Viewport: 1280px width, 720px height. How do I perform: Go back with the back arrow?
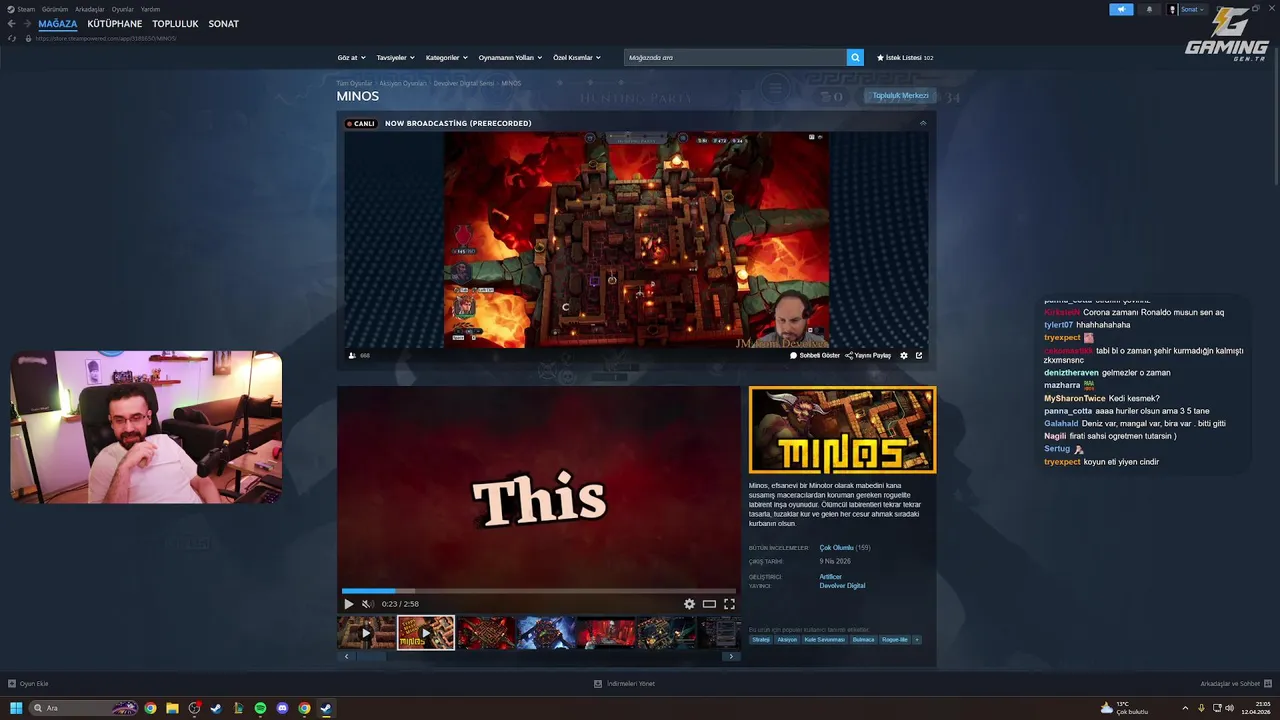tap(11, 24)
